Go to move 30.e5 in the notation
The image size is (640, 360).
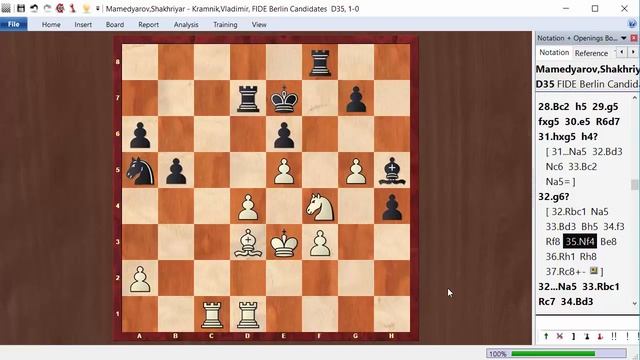tap(577, 122)
